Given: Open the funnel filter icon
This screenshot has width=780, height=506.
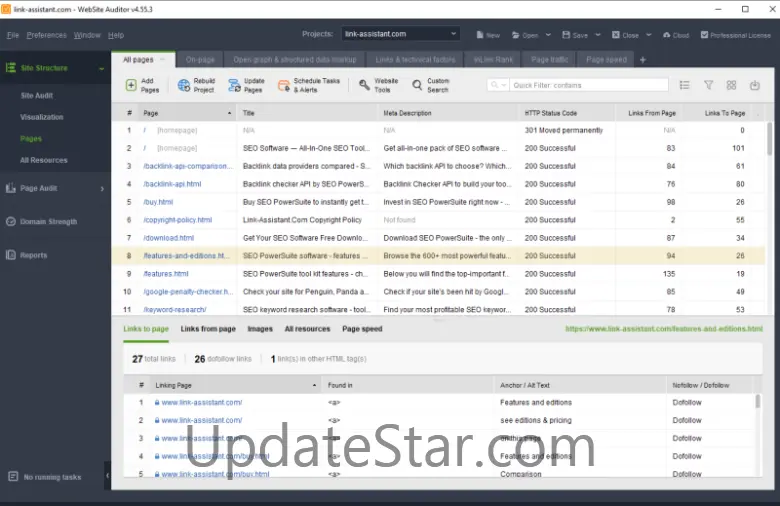Looking at the screenshot, I should click(x=708, y=85).
